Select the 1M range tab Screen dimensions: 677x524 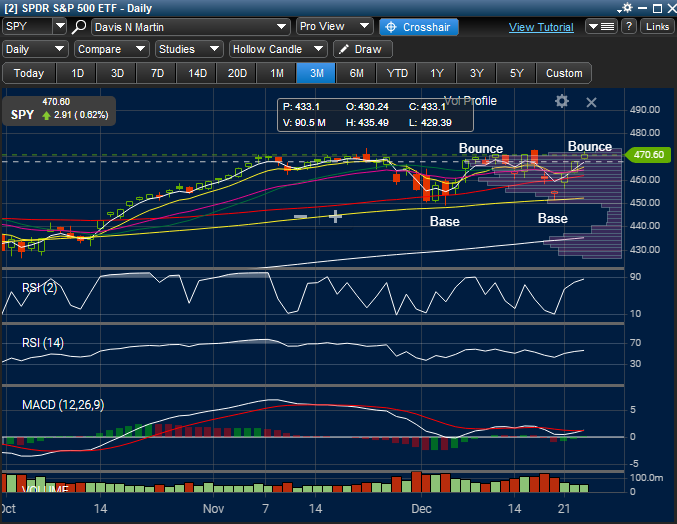(x=277, y=73)
